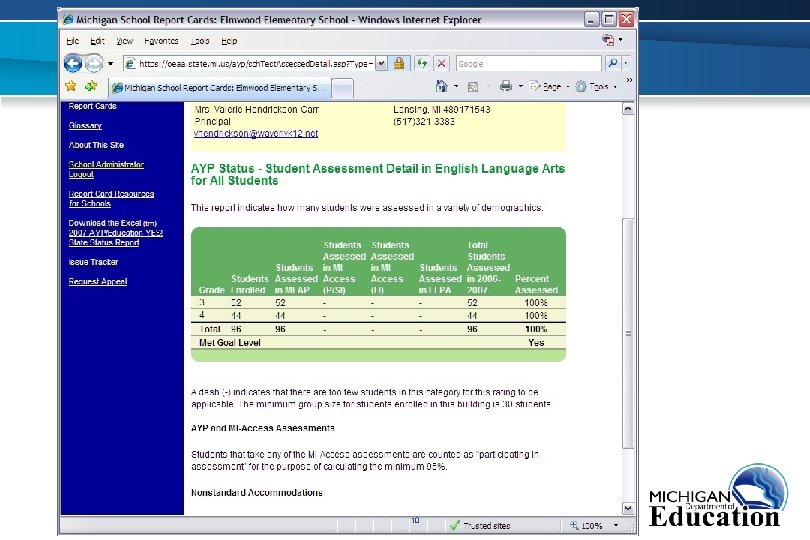Screen dimensions: 810x540
Task: Open the File menu
Action: coord(72,41)
